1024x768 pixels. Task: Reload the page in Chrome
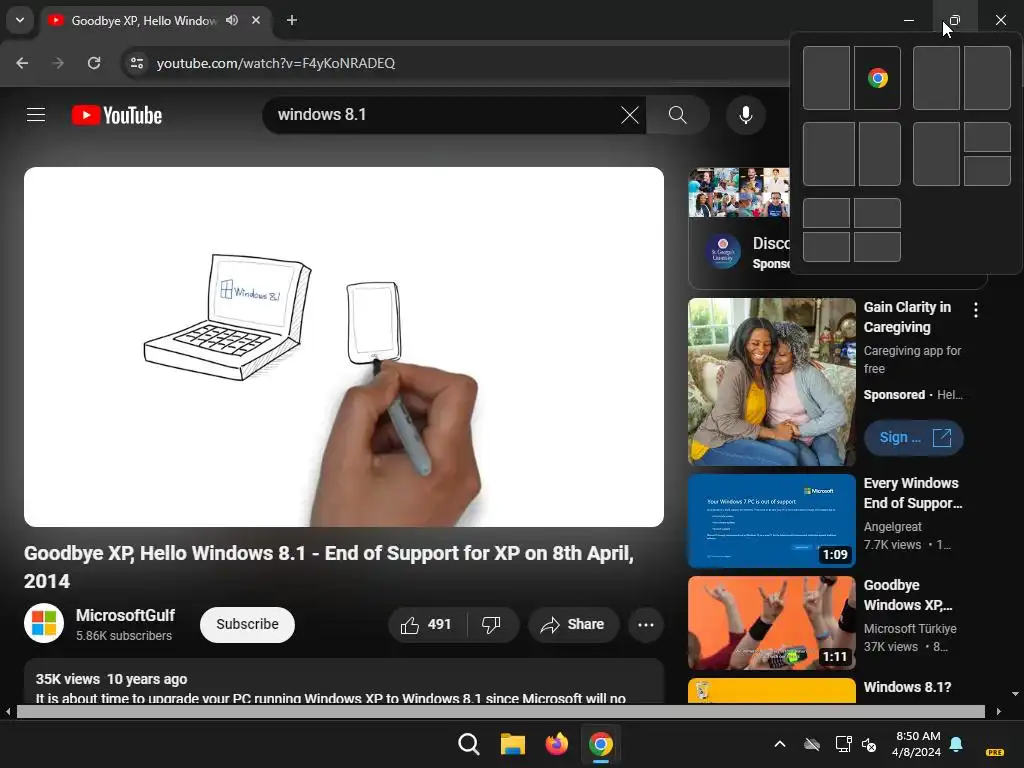coord(94,63)
